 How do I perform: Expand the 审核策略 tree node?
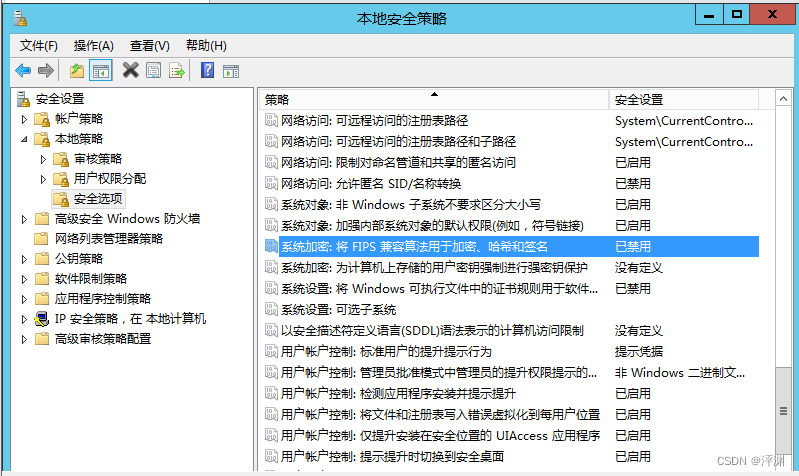pyautogui.click(x=43, y=160)
